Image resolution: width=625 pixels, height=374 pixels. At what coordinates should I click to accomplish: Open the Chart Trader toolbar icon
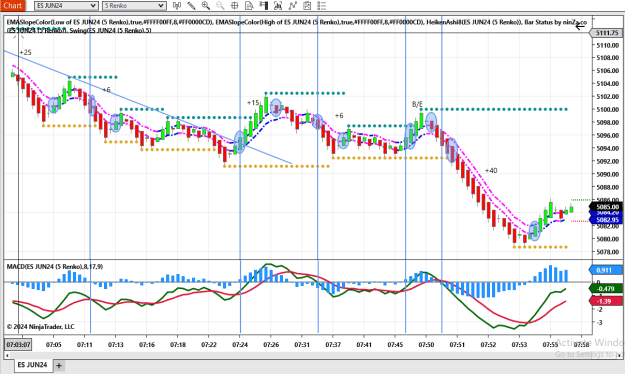pyautogui.click(x=263, y=6)
